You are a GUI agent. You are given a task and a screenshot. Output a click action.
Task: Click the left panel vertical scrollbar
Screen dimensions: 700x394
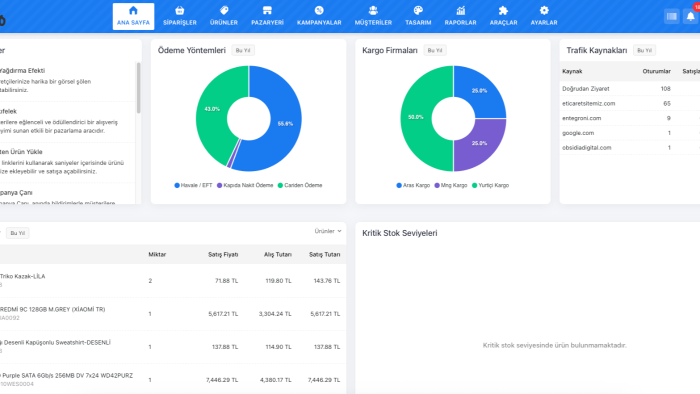click(x=138, y=88)
